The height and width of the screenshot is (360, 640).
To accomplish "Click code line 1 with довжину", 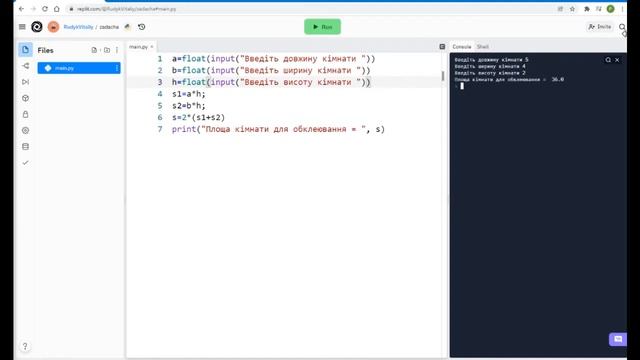I will (273, 59).
